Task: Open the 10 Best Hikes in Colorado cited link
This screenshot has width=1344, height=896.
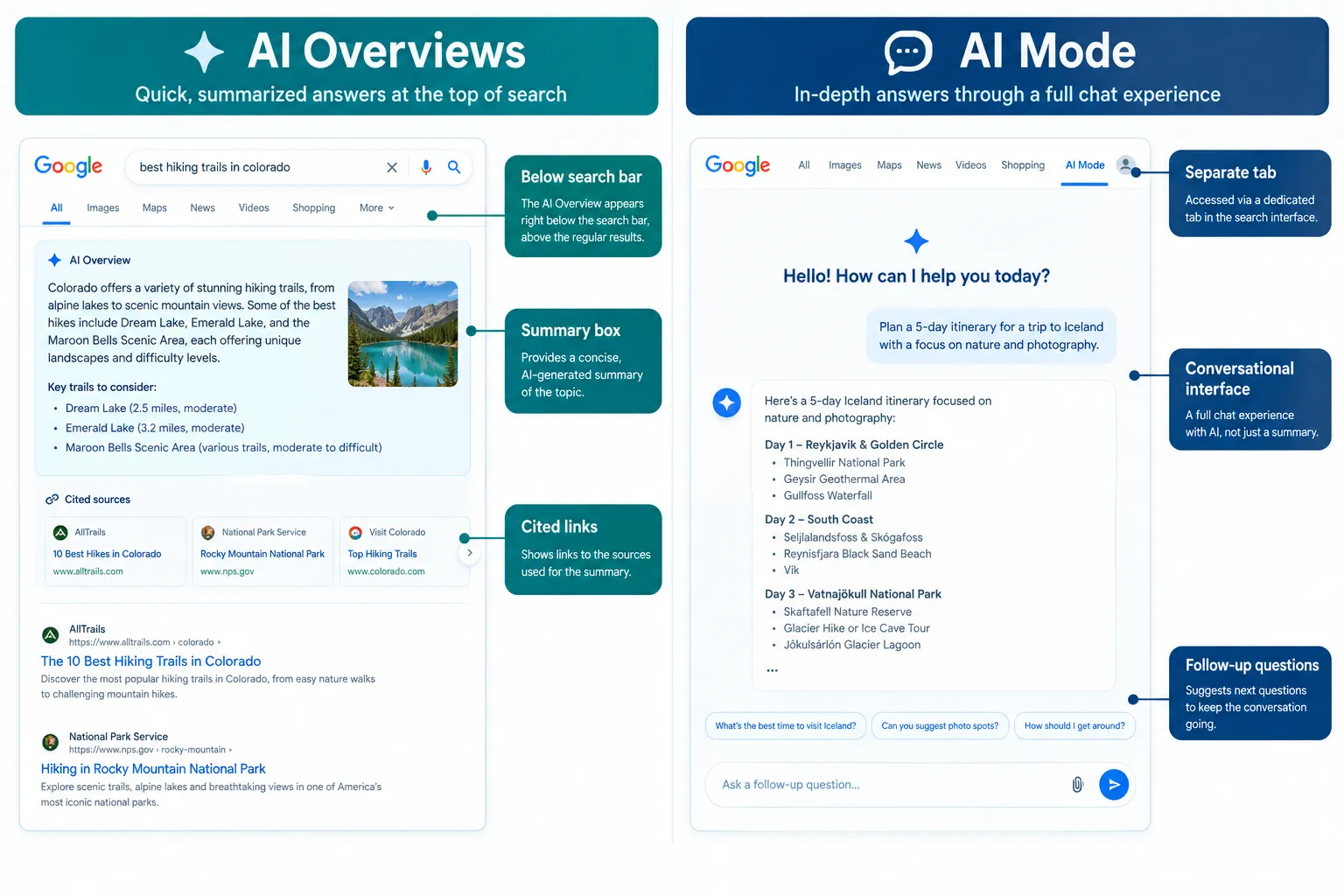Action: [x=107, y=554]
